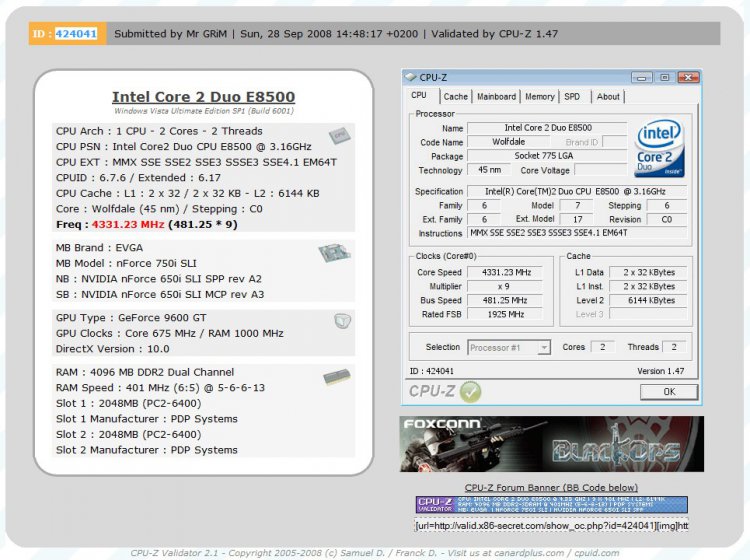
Task: Click the CPU-Z Validator forum banner image
Action: [x=551, y=505]
